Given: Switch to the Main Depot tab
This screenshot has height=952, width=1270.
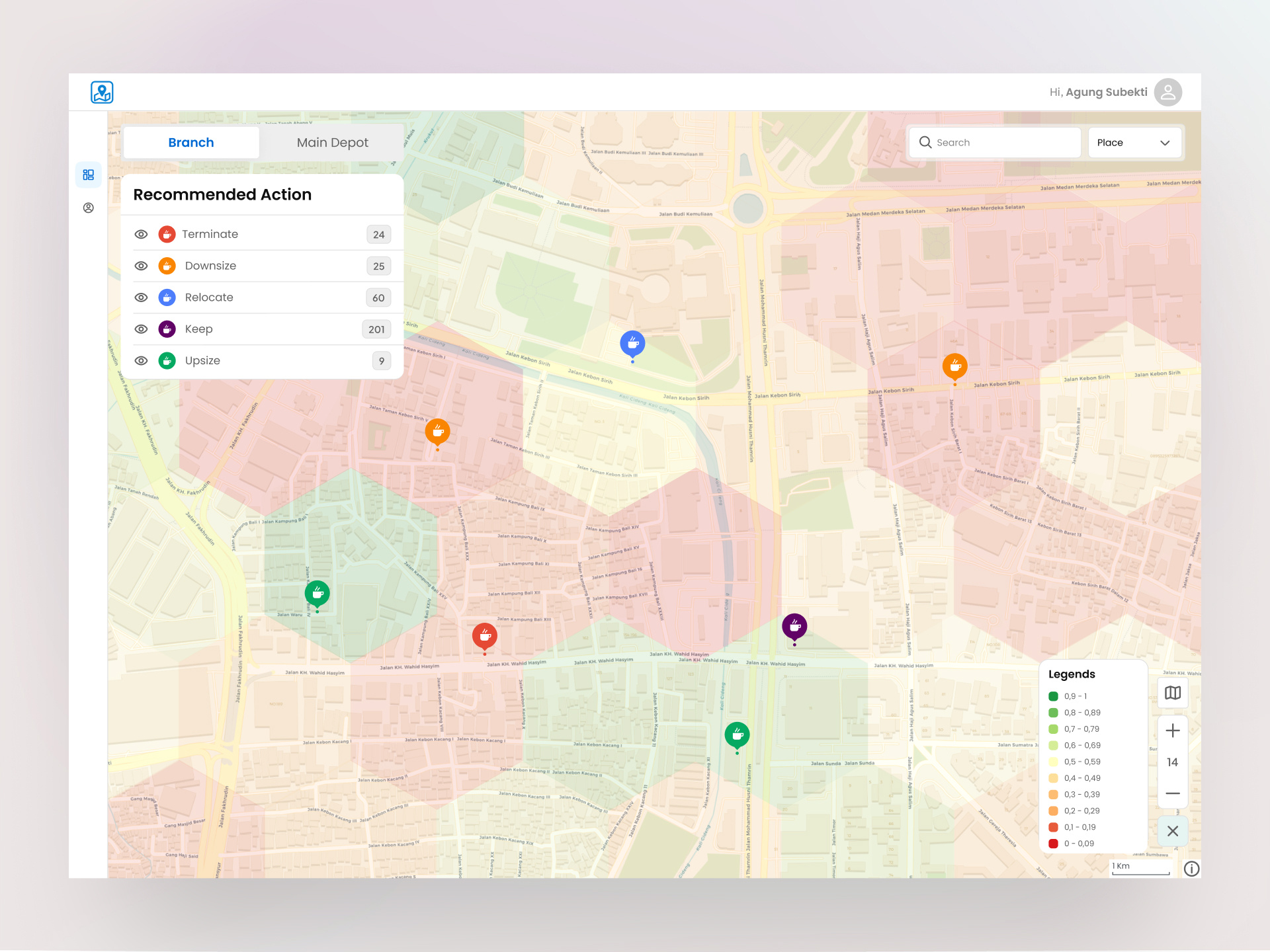Looking at the screenshot, I should click(x=332, y=143).
